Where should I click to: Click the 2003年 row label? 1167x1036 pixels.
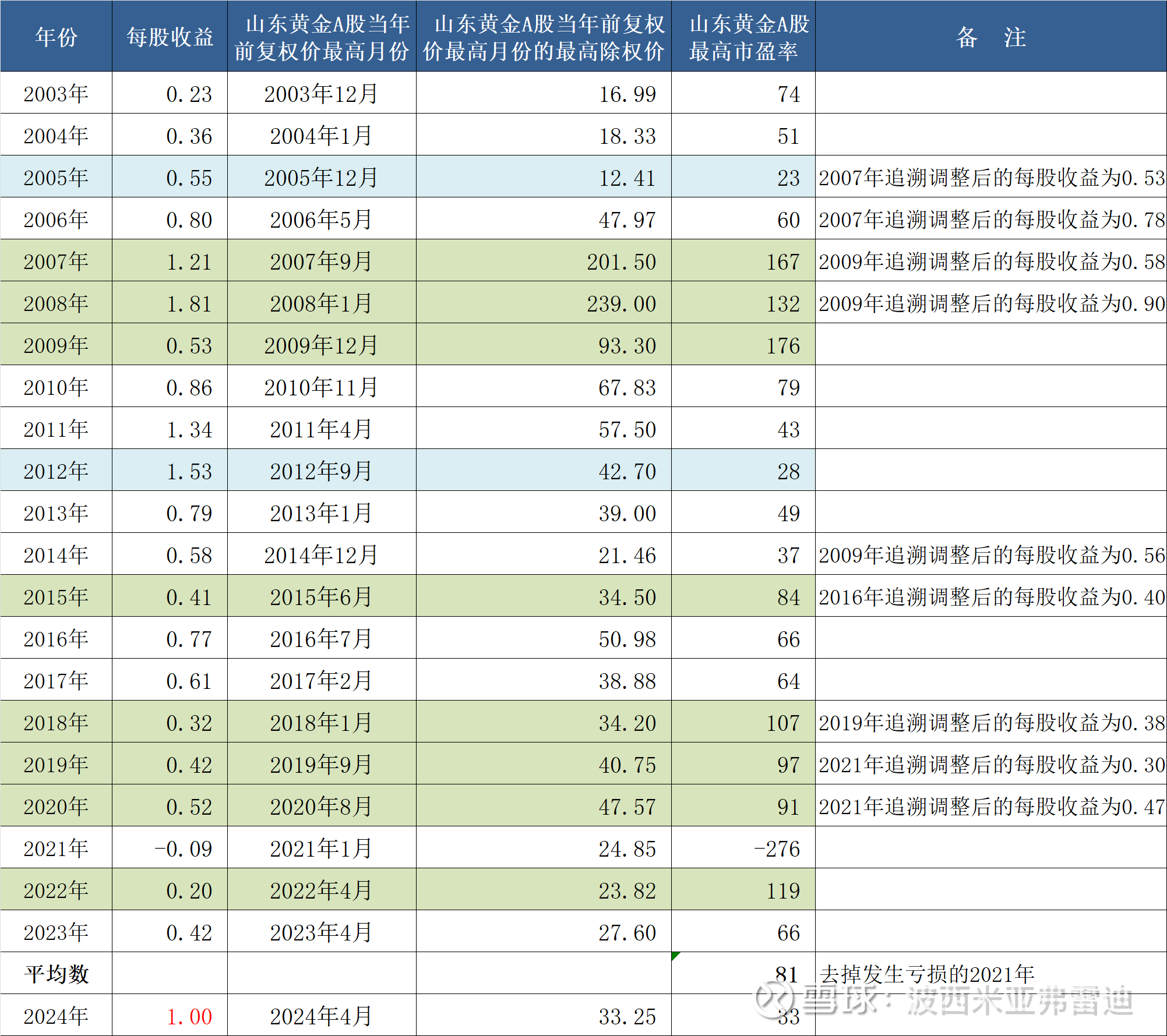pos(57,93)
